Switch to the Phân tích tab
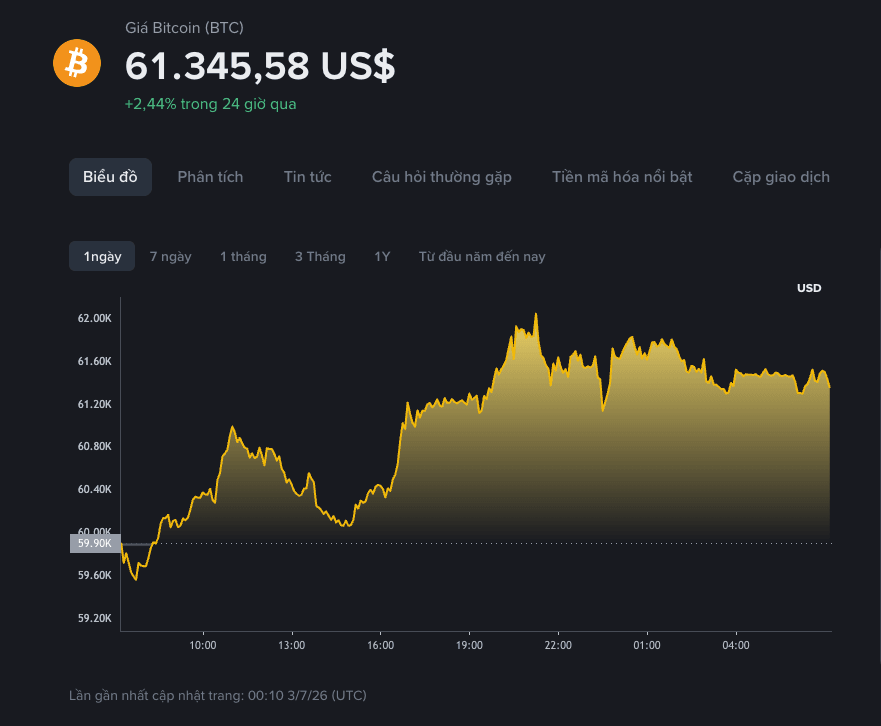The image size is (881, 726). click(x=210, y=177)
